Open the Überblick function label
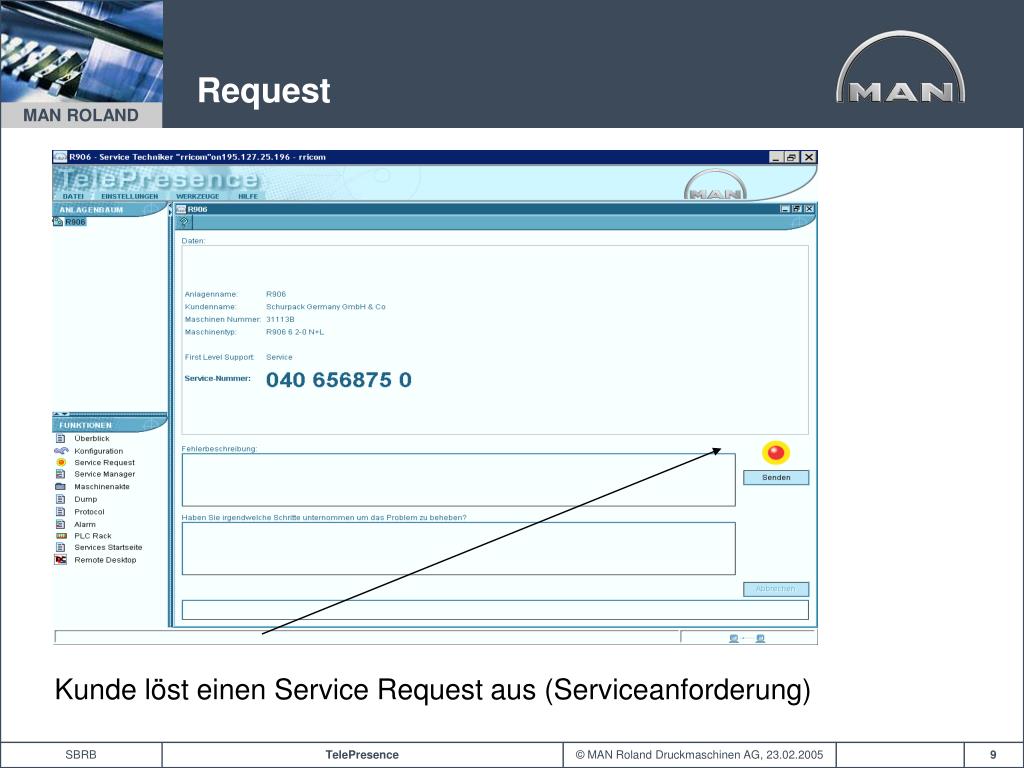The width and height of the screenshot is (1024, 768). pyautogui.click(x=91, y=439)
